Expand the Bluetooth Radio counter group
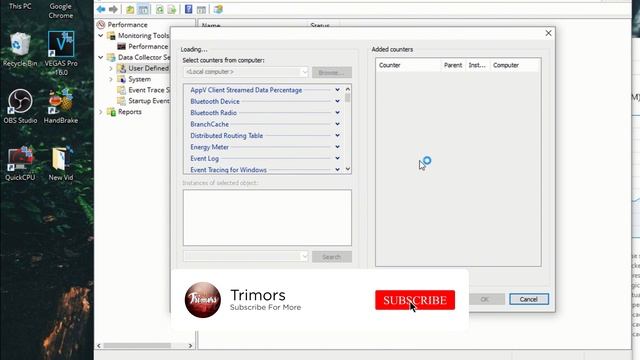This screenshot has height=360, width=640. (x=337, y=113)
